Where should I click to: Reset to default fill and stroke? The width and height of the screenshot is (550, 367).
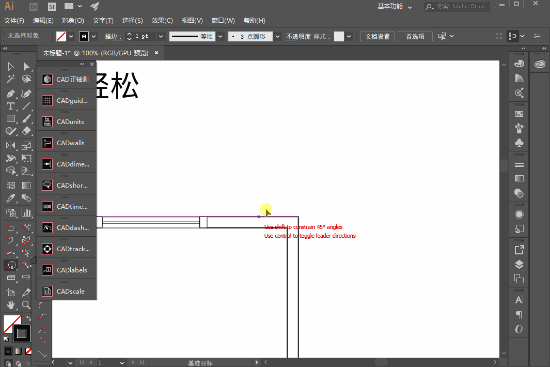[6, 339]
